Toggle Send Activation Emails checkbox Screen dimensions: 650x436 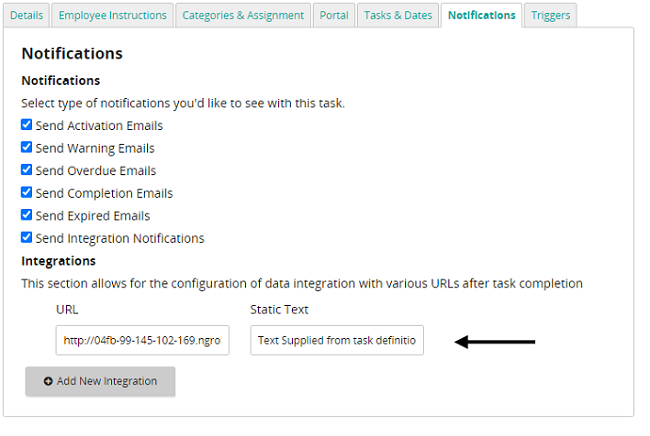tap(27, 125)
